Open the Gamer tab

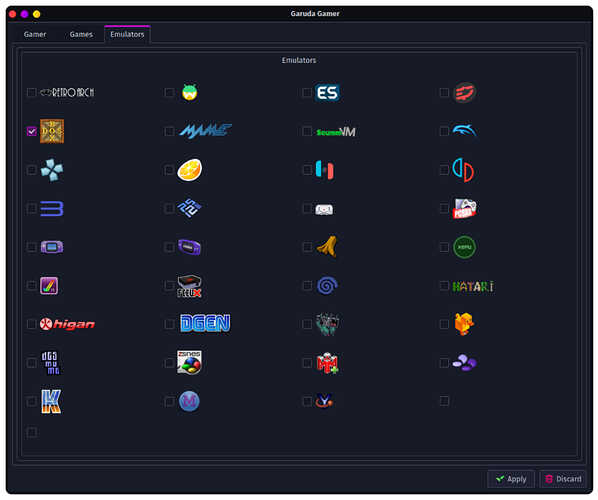coord(35,34)
